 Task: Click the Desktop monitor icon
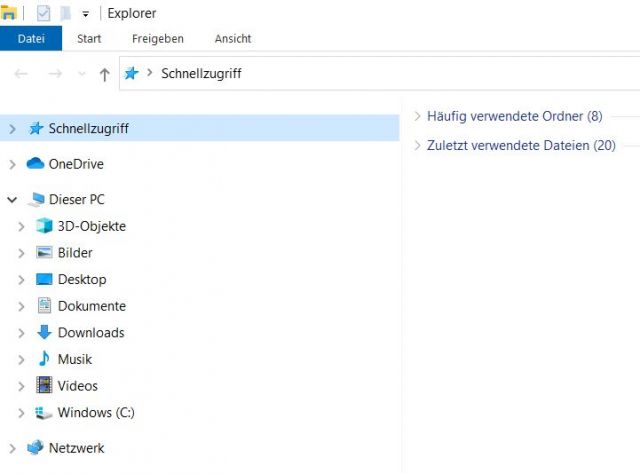[x=44, y=279]
